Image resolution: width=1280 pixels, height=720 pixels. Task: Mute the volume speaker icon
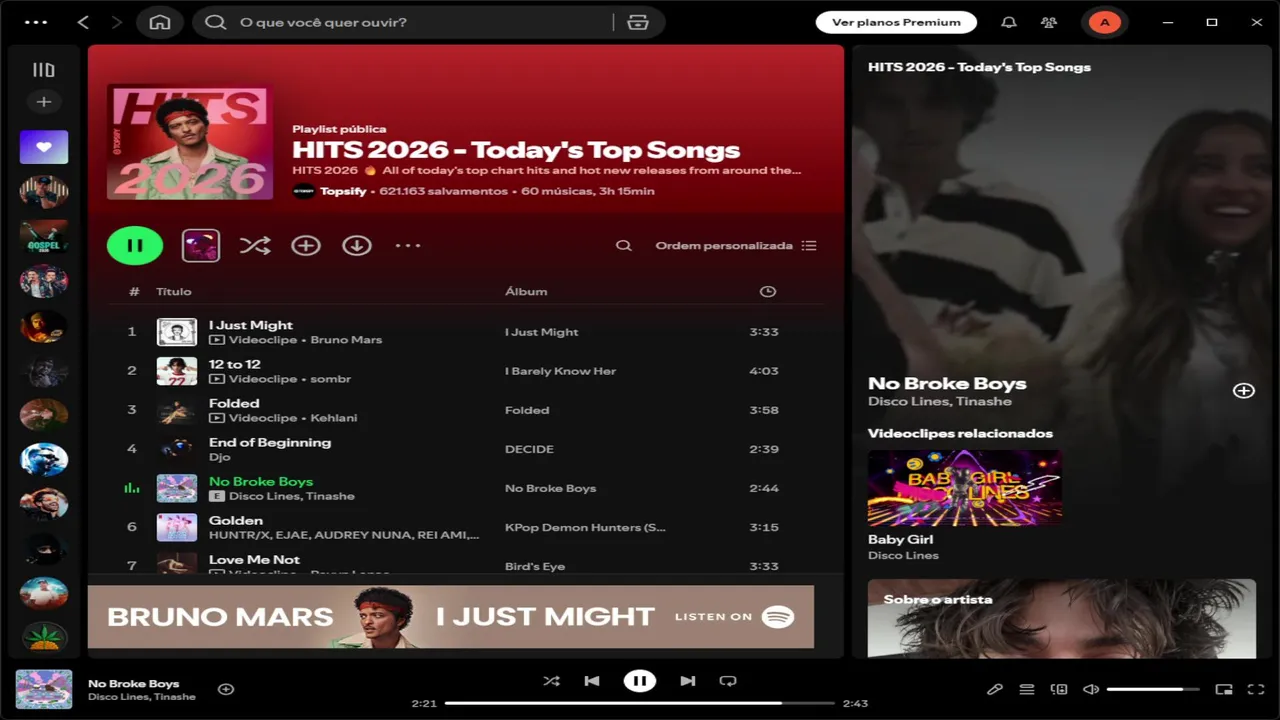(x=1091, y=689)
